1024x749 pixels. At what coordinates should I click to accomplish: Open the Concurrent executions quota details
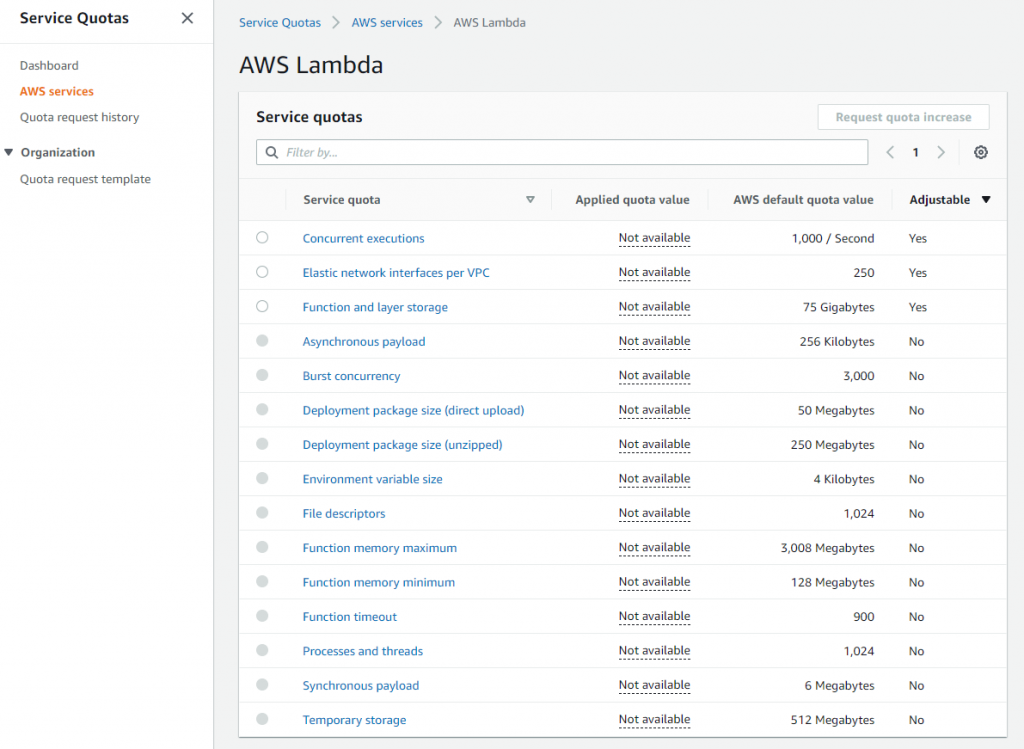[363, 238]
